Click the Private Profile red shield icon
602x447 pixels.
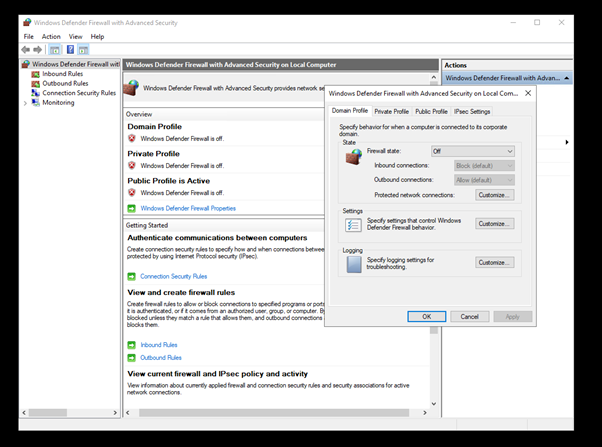coord(132,166)
